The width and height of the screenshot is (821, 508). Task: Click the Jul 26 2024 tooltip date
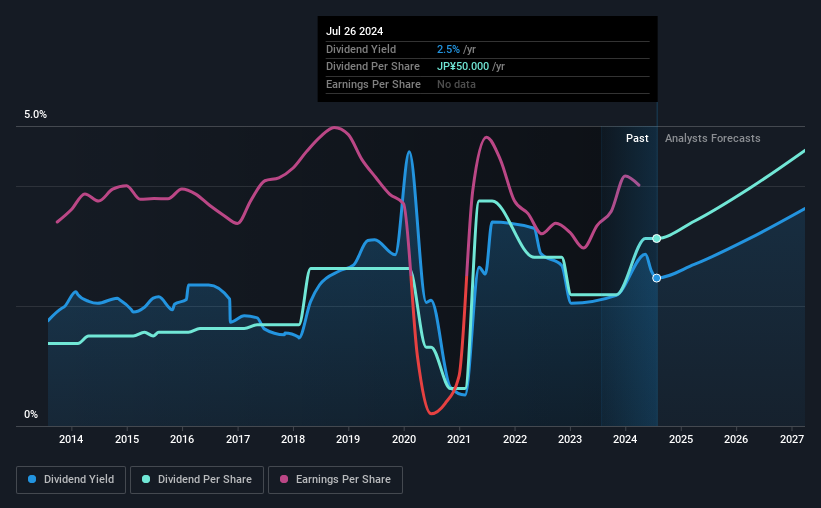(354, 31)
